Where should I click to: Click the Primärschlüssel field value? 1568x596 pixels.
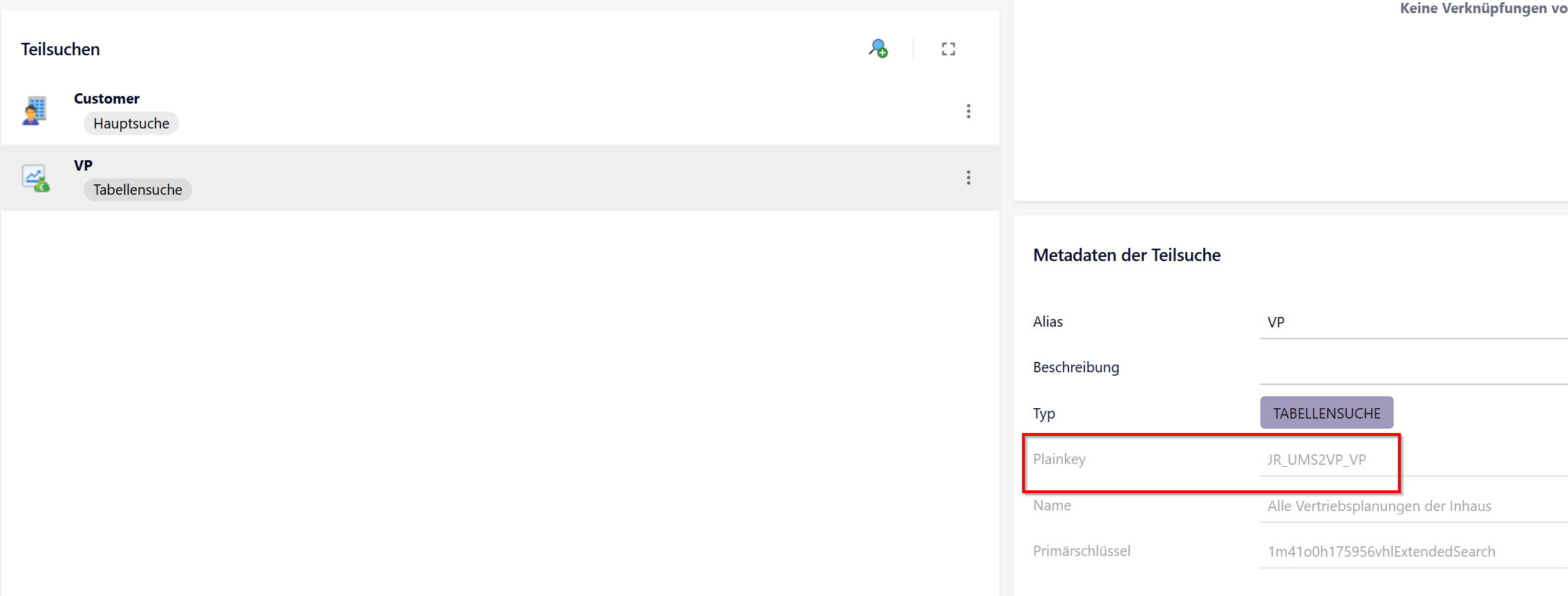1381,552
